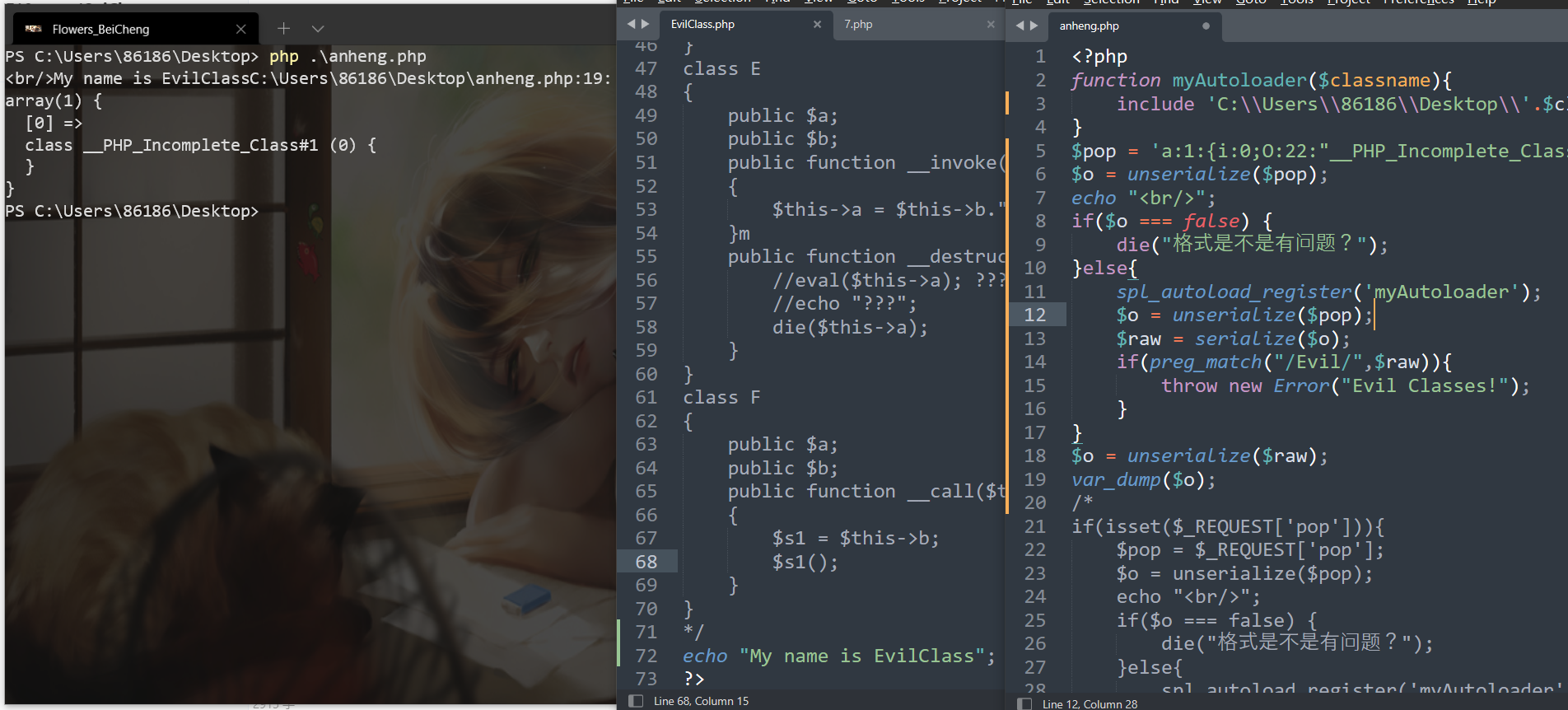
Task: Click '$o = unserialize($raw);' on line 18
Action: 1199,456
